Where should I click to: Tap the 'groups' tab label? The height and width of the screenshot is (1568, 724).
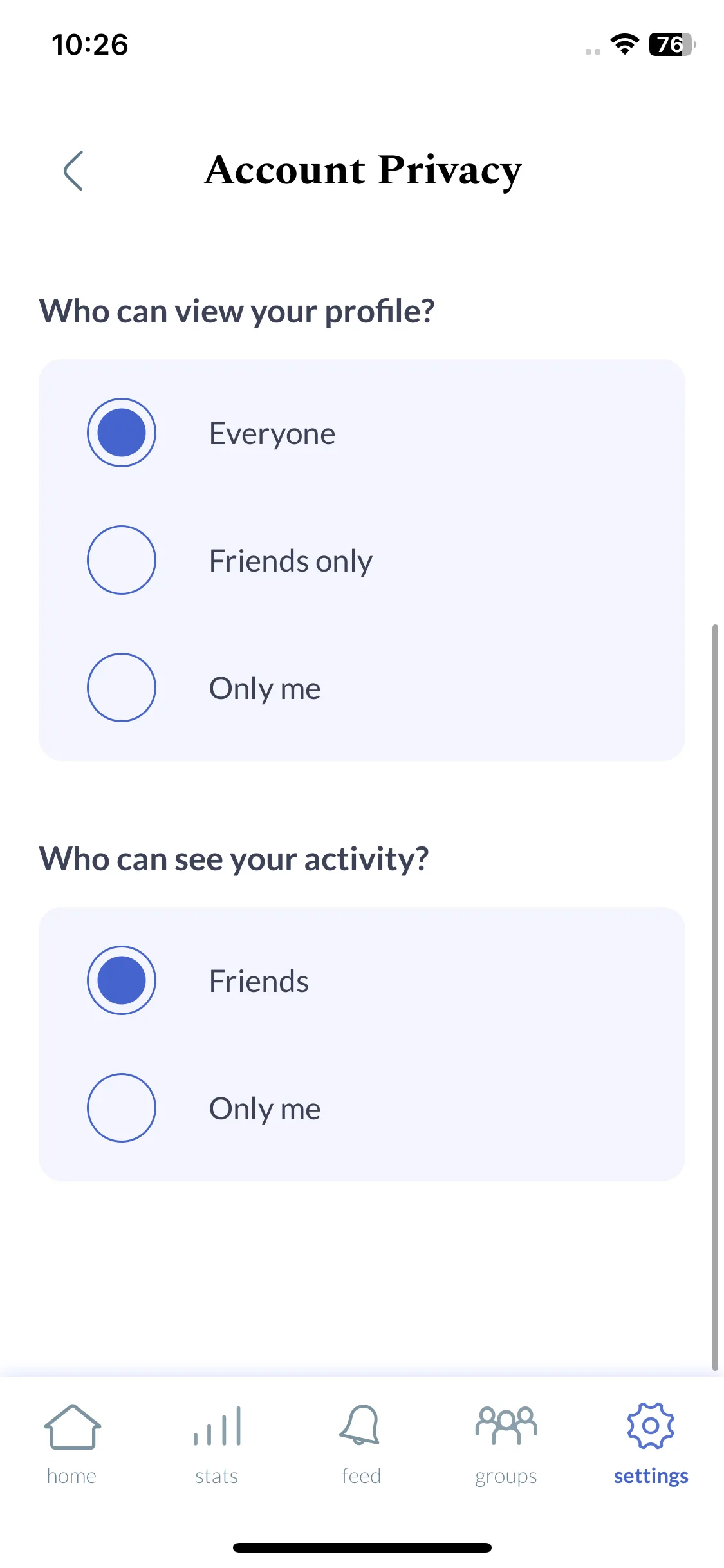(x=506, y=1477)
